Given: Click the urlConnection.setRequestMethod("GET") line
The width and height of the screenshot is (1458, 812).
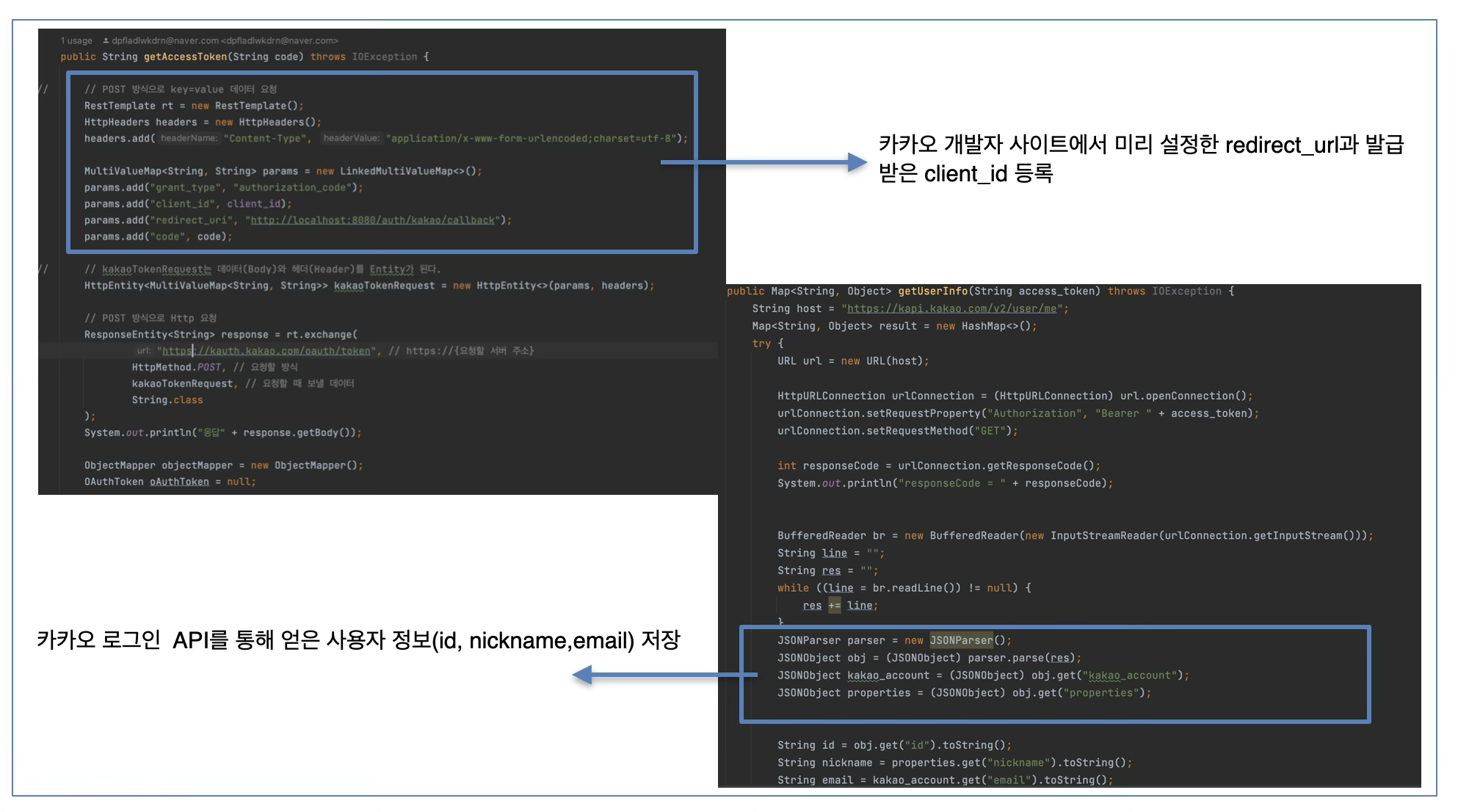Looking at the screenshot, I should 898,431.
